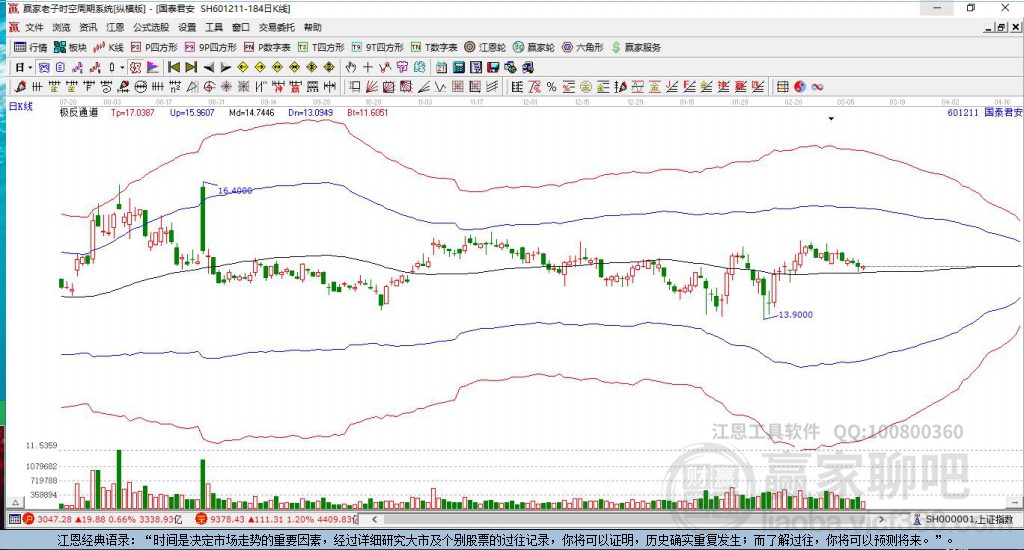
Task: Open the 浏览 menu
Action: pyautogui.click(x=61, y=27)
